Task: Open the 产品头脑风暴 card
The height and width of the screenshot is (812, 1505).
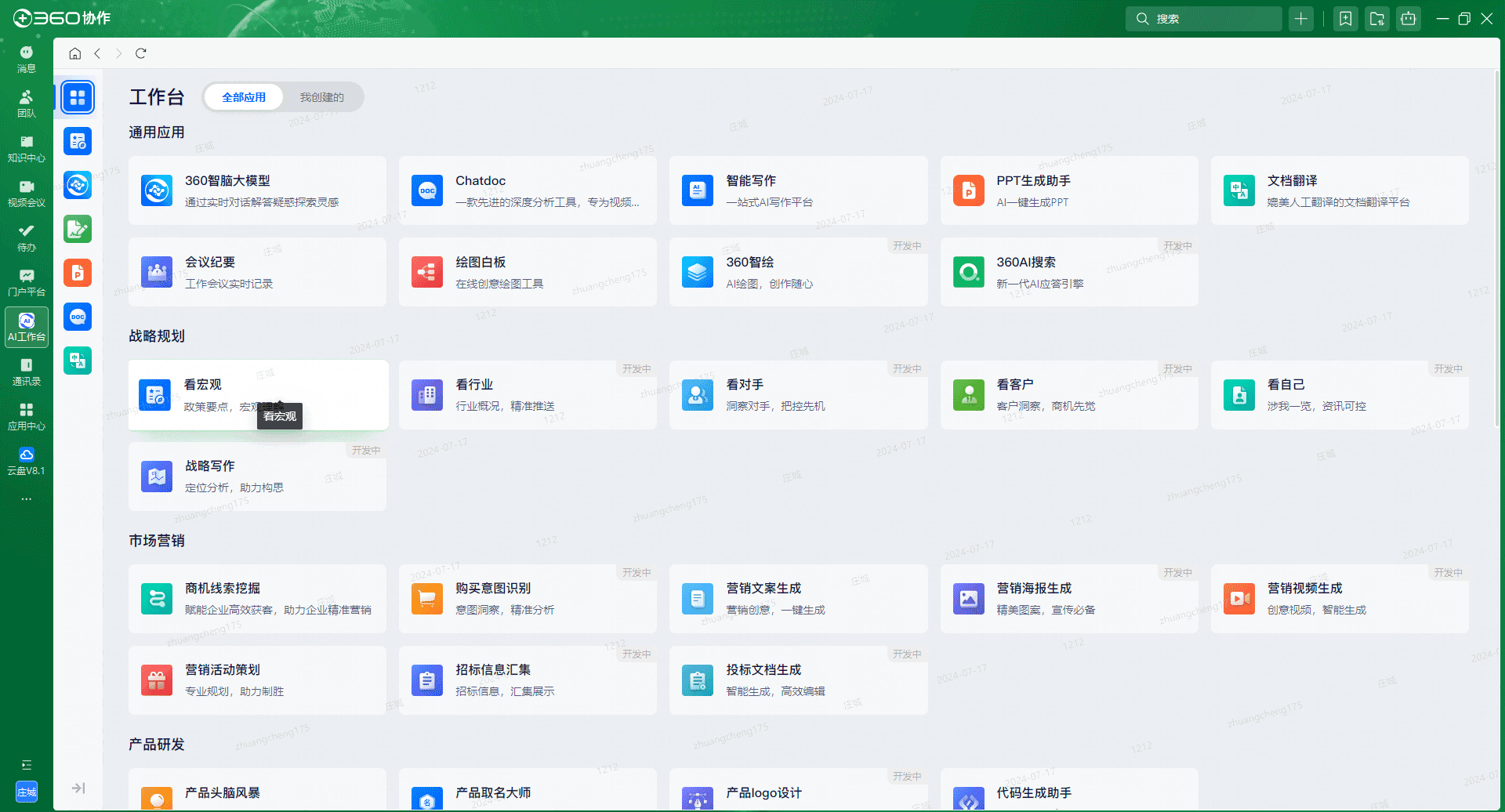Action: (257, 789)
